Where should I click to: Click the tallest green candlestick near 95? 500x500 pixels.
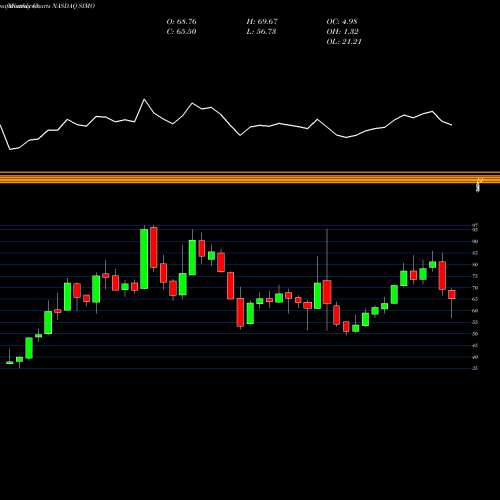click(x=144, y=259)
